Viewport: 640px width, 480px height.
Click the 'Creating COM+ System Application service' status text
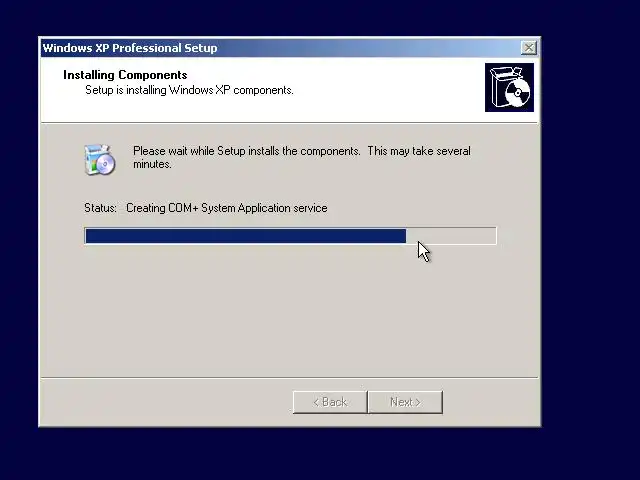click(x=227, y=208)
